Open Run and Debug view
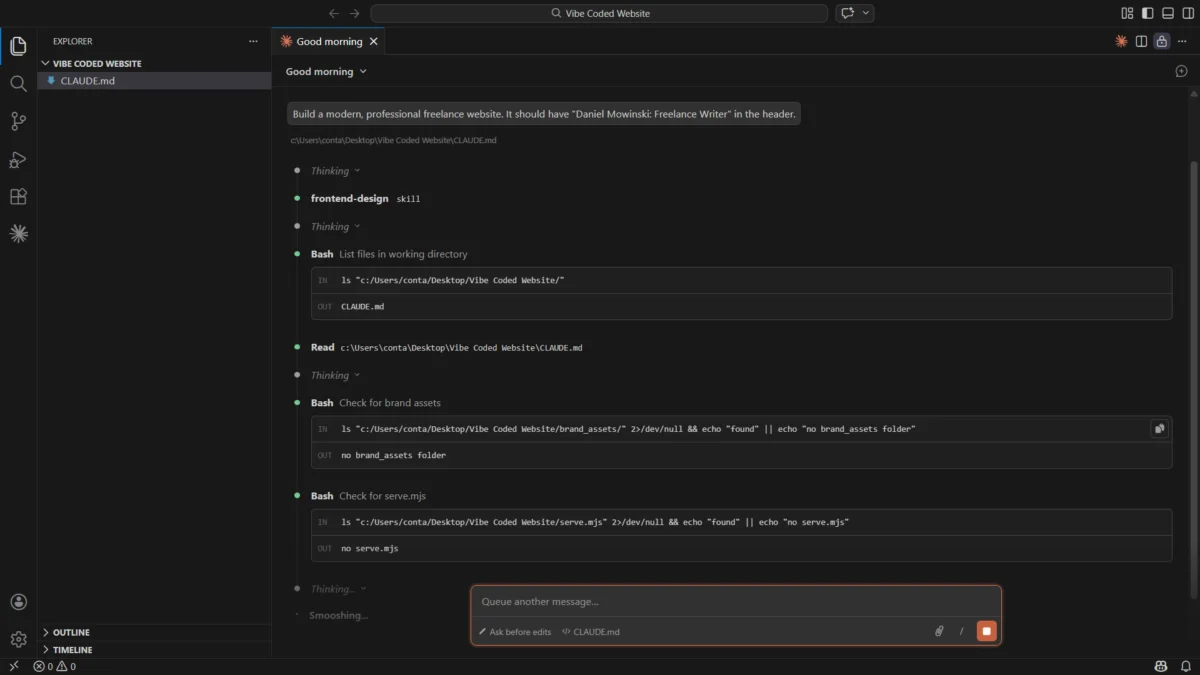 coord(18,159)
